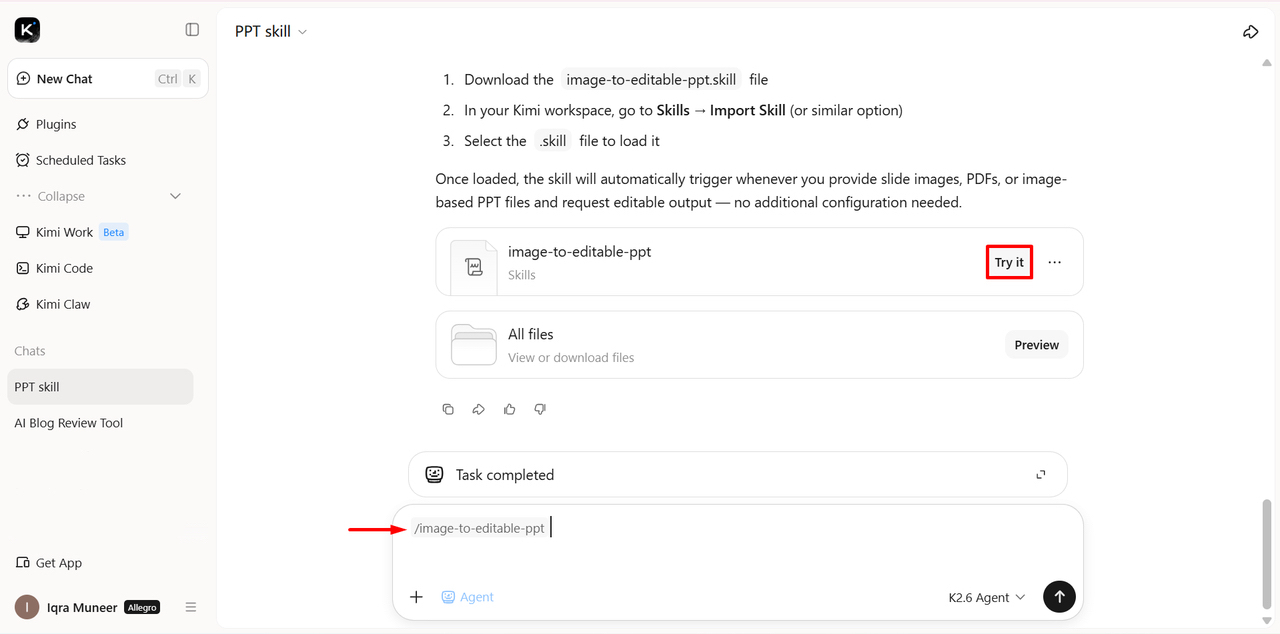Toggle the Agent mode button

point(468,597)
